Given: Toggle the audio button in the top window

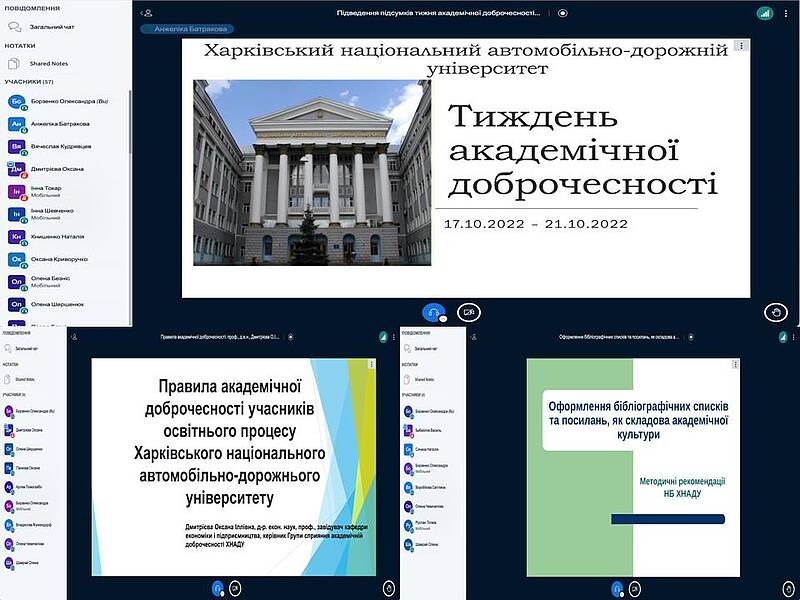Looking at the screenshot, I should coord(434,312).
